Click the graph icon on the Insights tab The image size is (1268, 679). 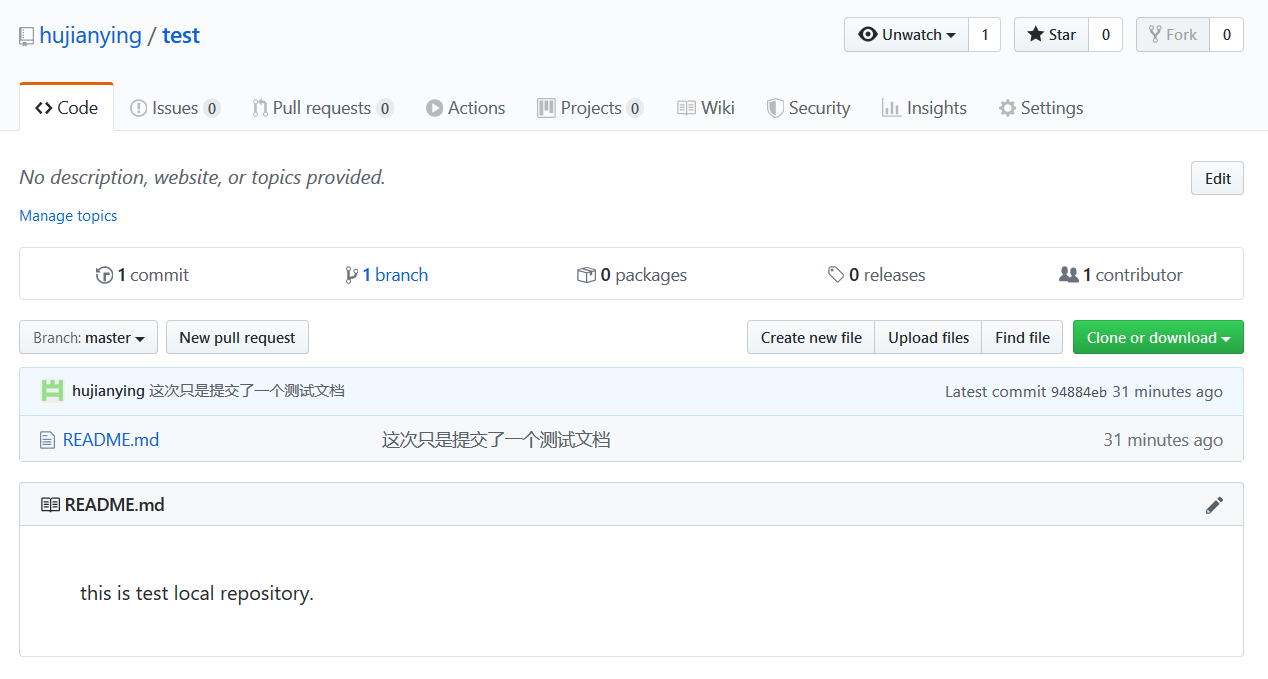pyautogui.click(x=891, y=108)
